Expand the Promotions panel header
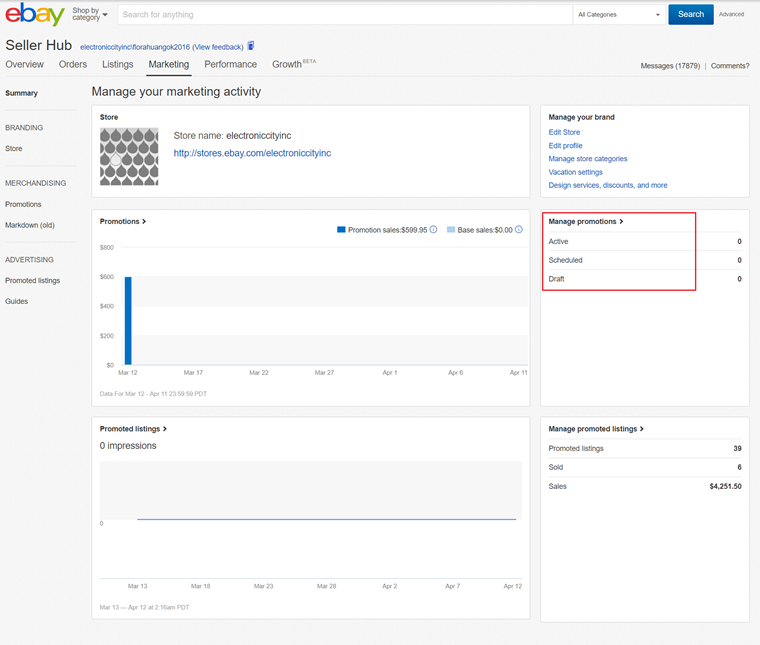The width and height of the screenshot is (760, 645). tap(123, 221)
